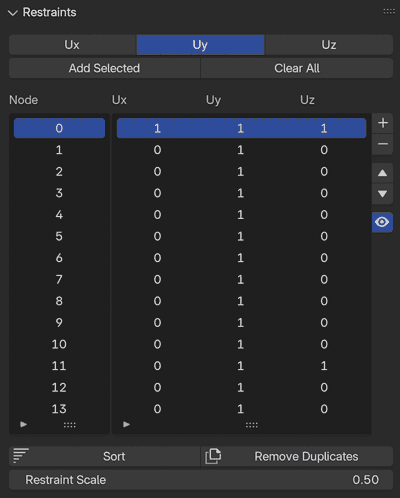Click the Add Selected button
The image size is (400, 498).
[104, 68]
